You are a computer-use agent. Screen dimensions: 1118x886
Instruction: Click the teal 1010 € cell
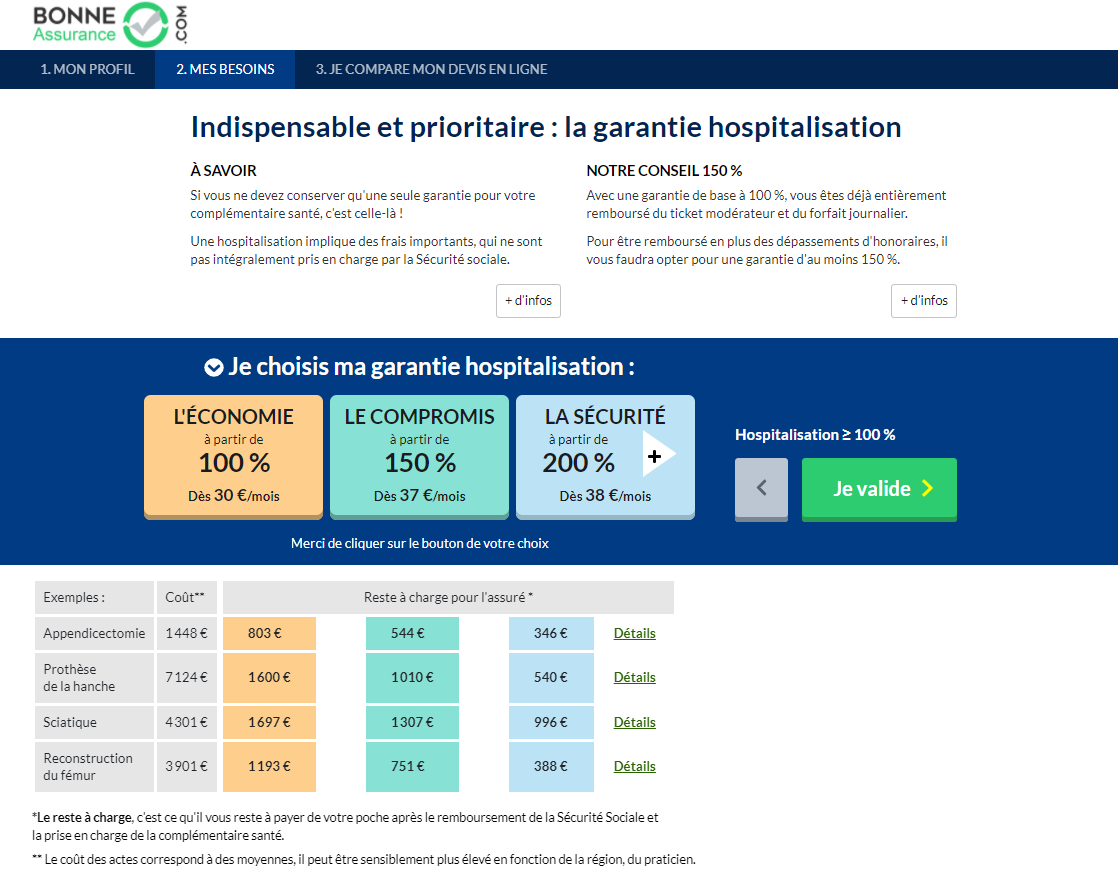412,677
